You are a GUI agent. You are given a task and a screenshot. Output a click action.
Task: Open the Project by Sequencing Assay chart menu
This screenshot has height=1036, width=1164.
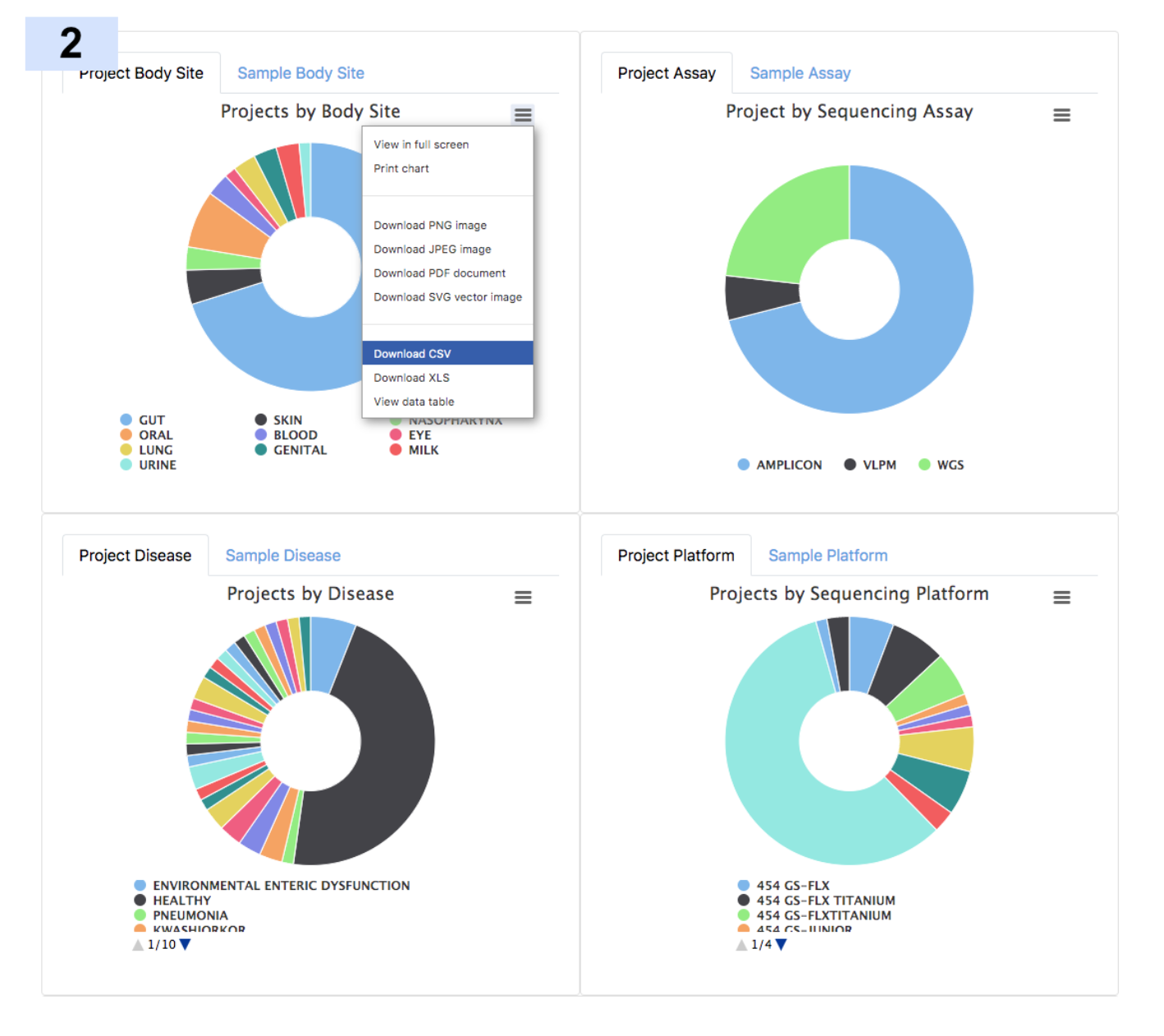[1061, 115]
